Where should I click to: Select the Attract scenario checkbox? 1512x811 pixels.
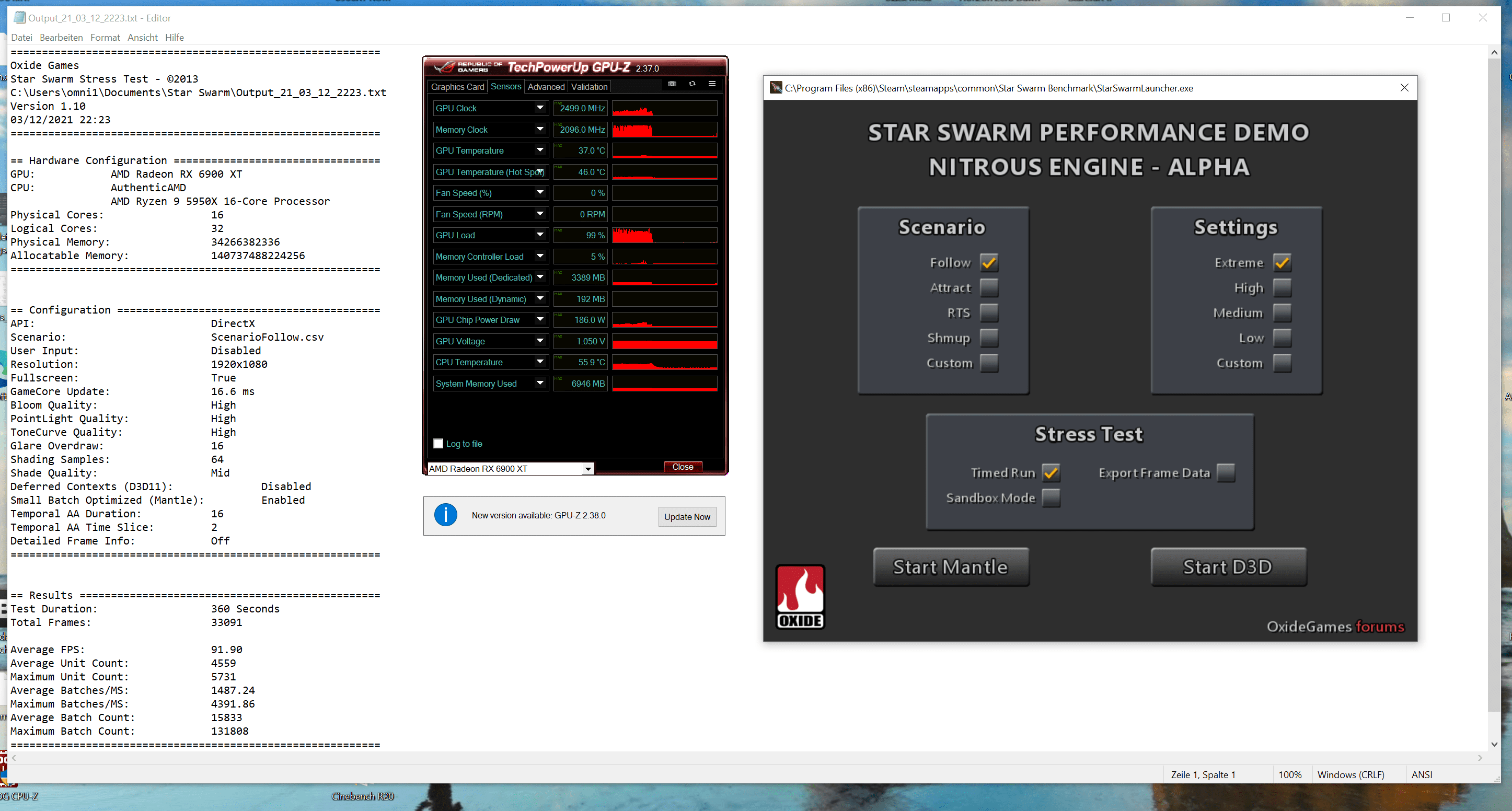point(989,287)
